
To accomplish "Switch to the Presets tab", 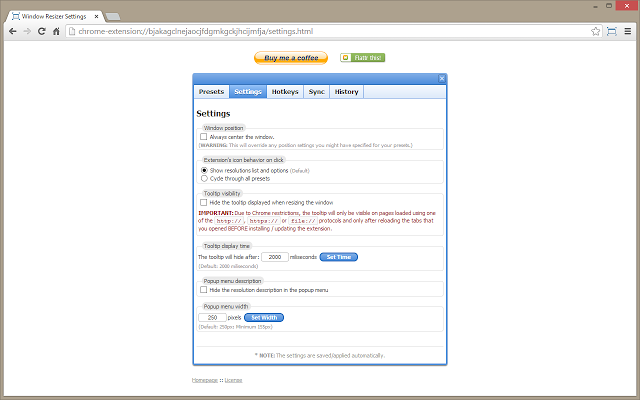I will click(x=211, y=92).
